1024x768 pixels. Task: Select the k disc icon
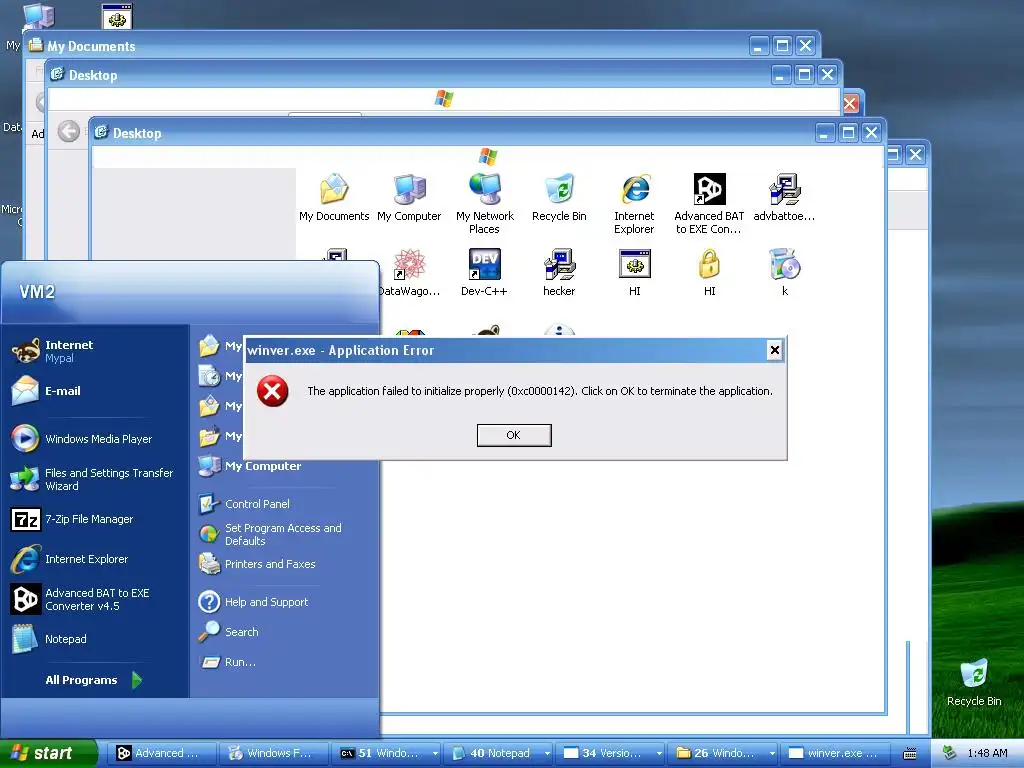click(784, 272)
